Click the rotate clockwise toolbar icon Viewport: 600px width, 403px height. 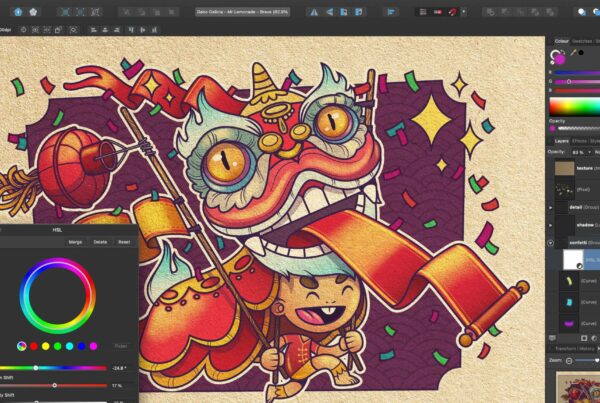tap(359, 12)
